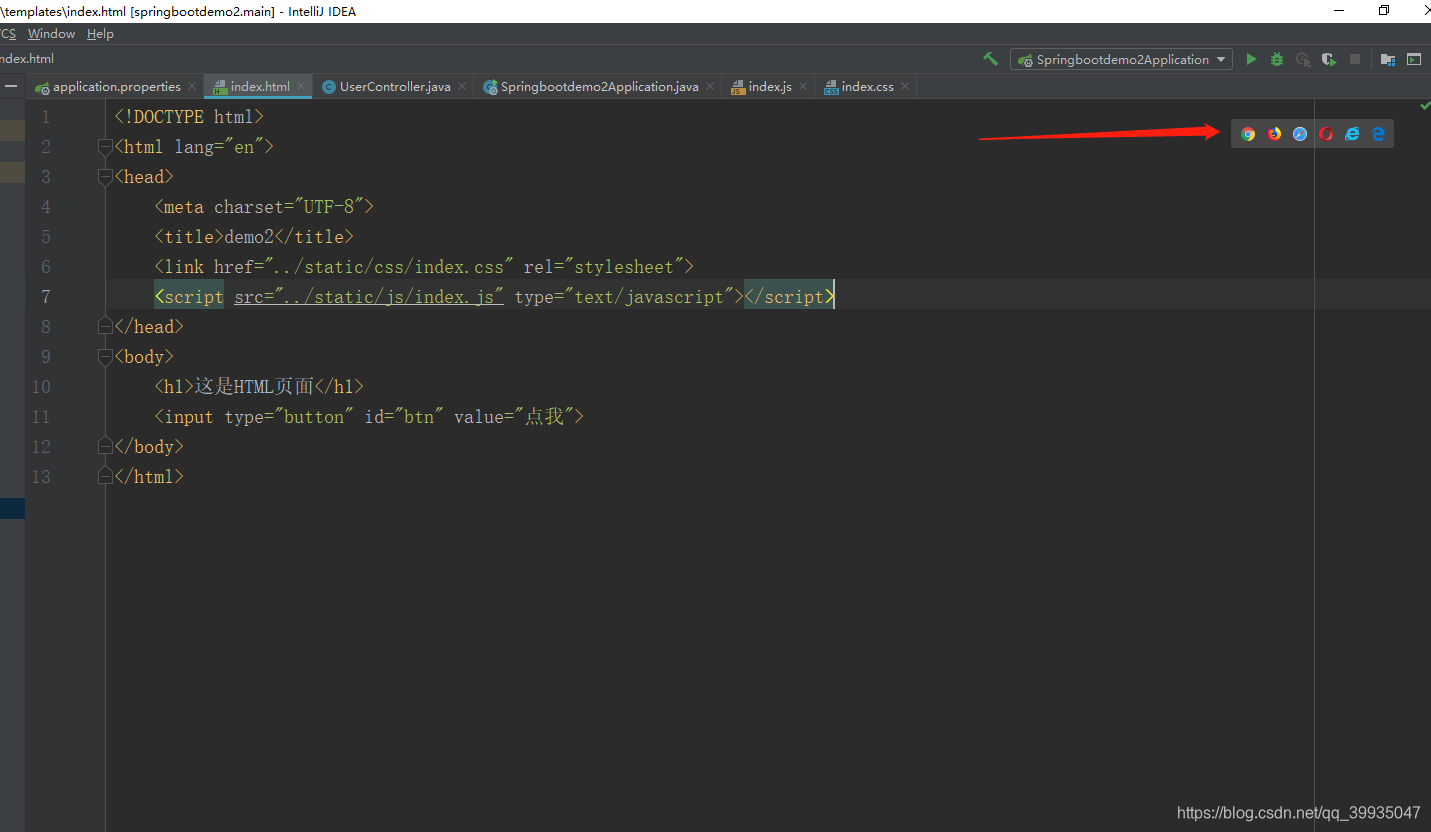This screenshot has width=1431, height=832.
Task: Click the fold marker on line 12
Action: (x=105, y=446)
